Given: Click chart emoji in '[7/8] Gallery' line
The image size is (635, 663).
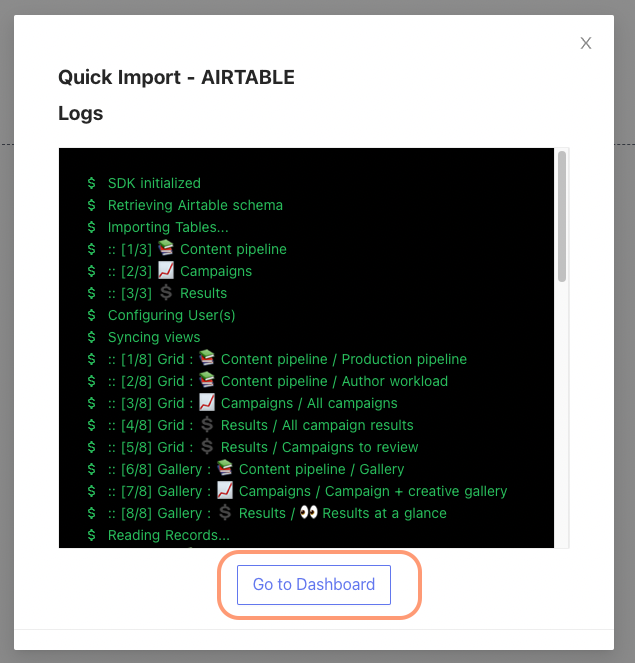Looking at the screenshot, I should [x=225, y=490].
